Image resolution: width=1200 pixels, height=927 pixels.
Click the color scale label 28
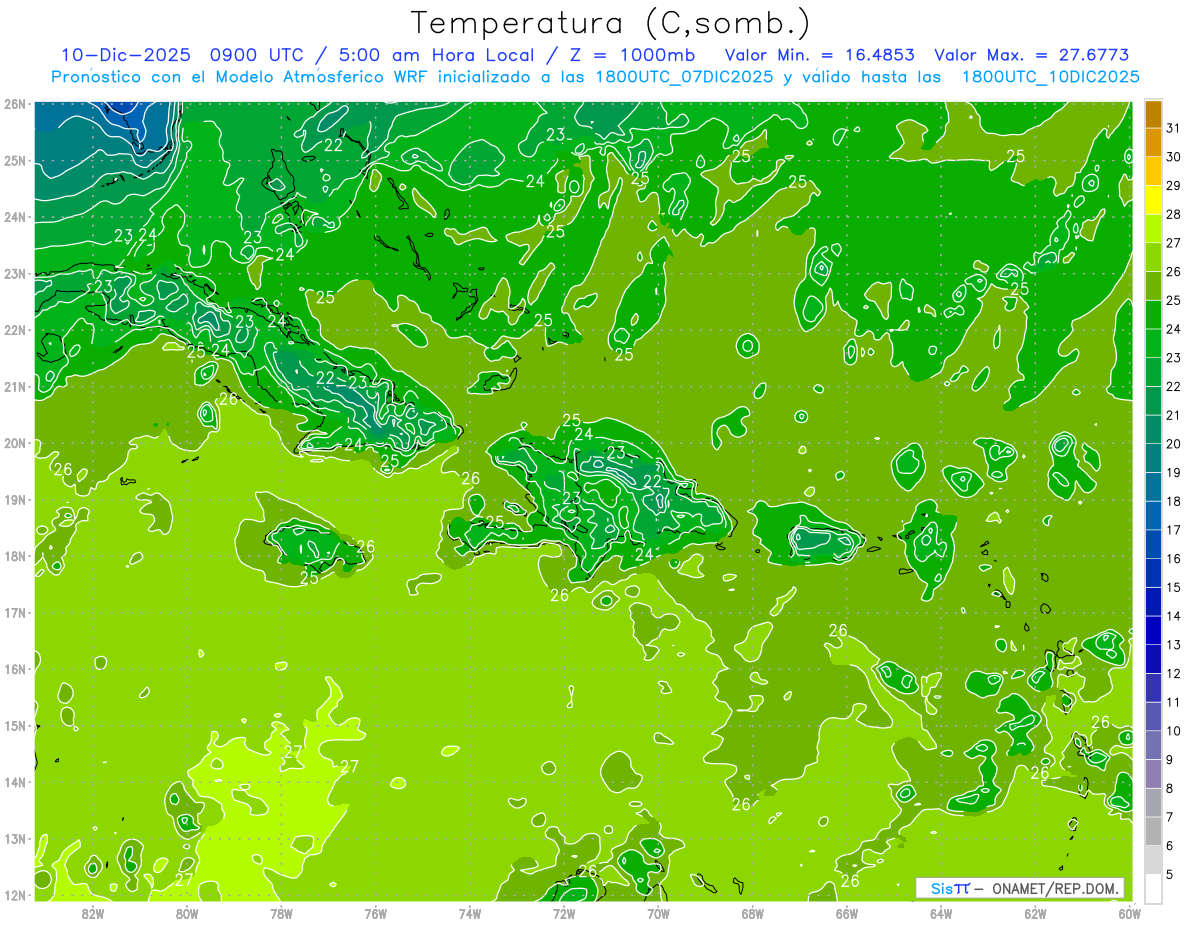click(1173, 214)
